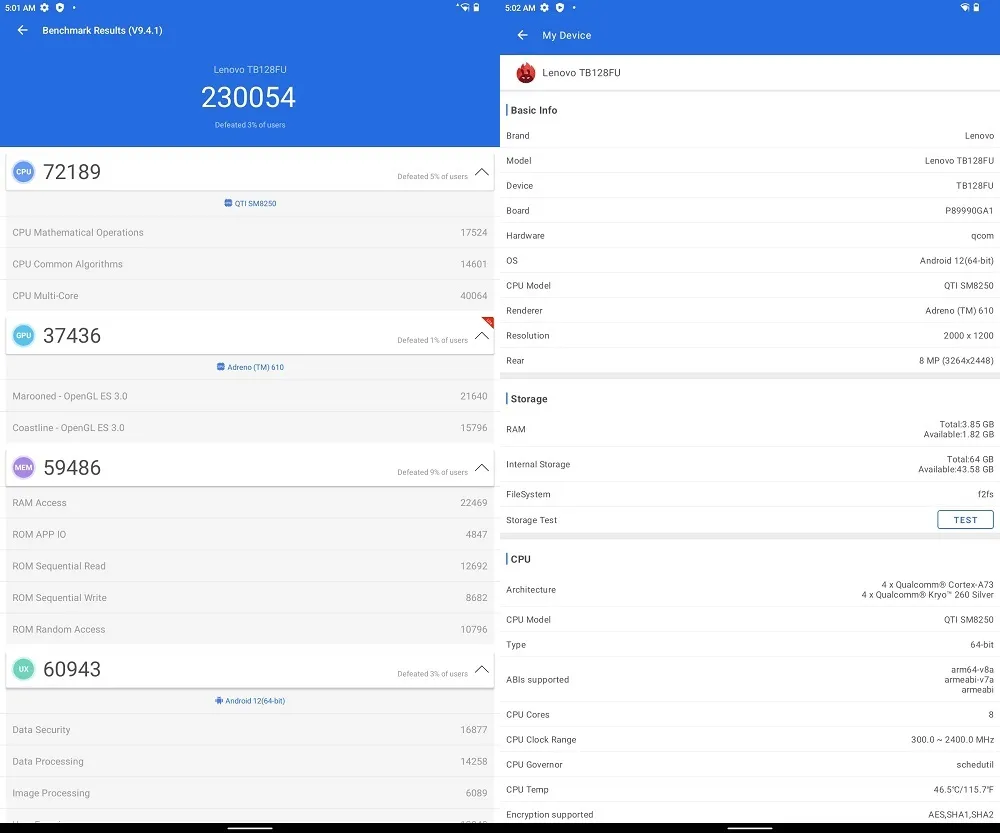Tap the Android 12(64-bit) label under UX
1000x833 pixels.
tap(250, 701)
